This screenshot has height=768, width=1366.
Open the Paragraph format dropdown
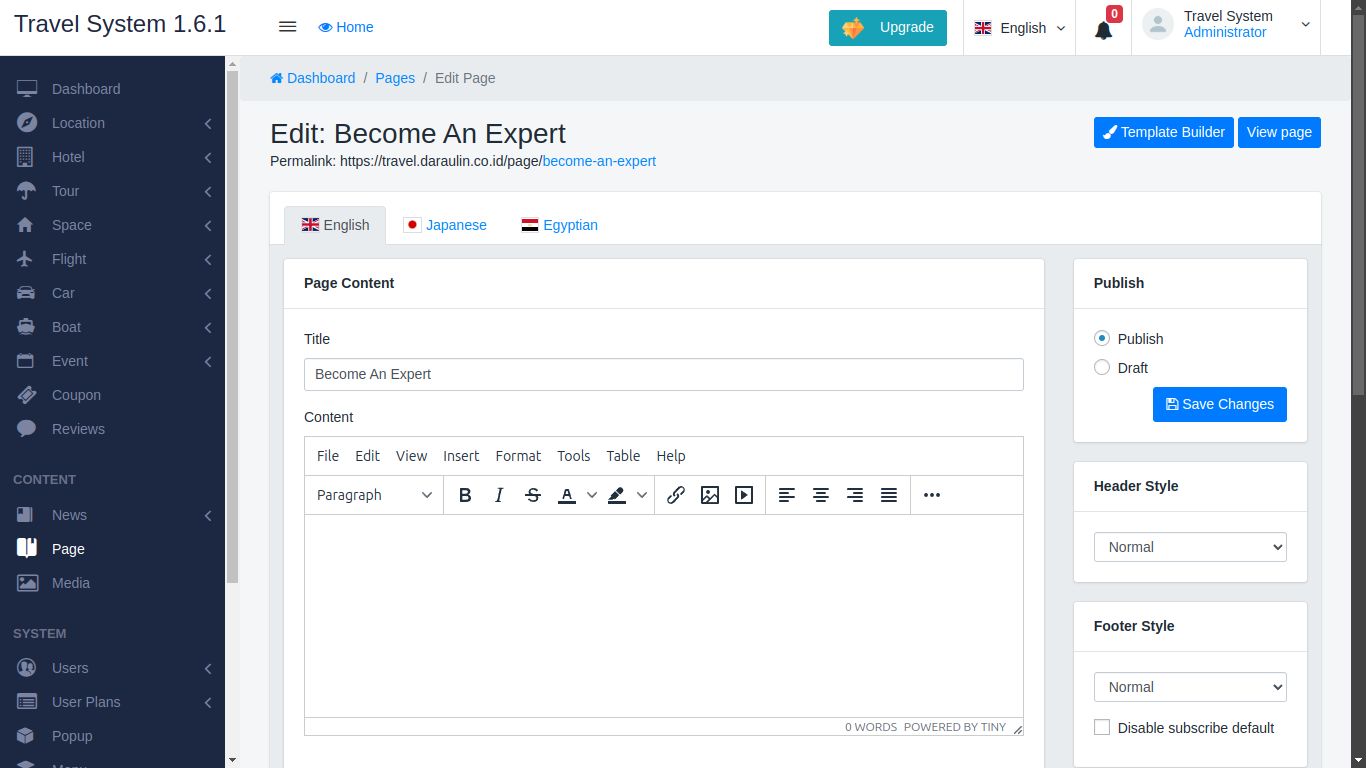pos(374,495)
